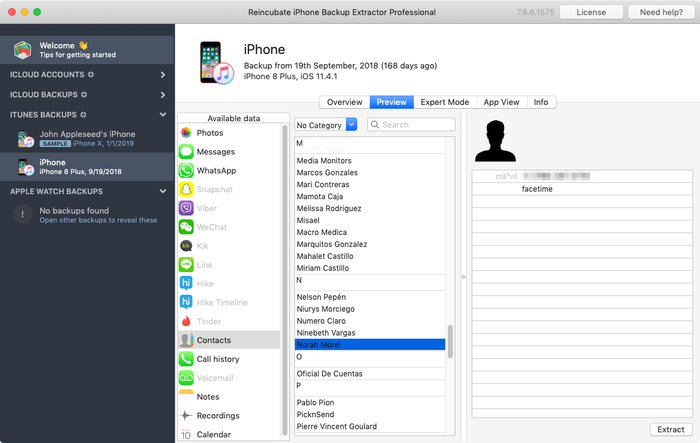Select contact Macro Medica

370,232
